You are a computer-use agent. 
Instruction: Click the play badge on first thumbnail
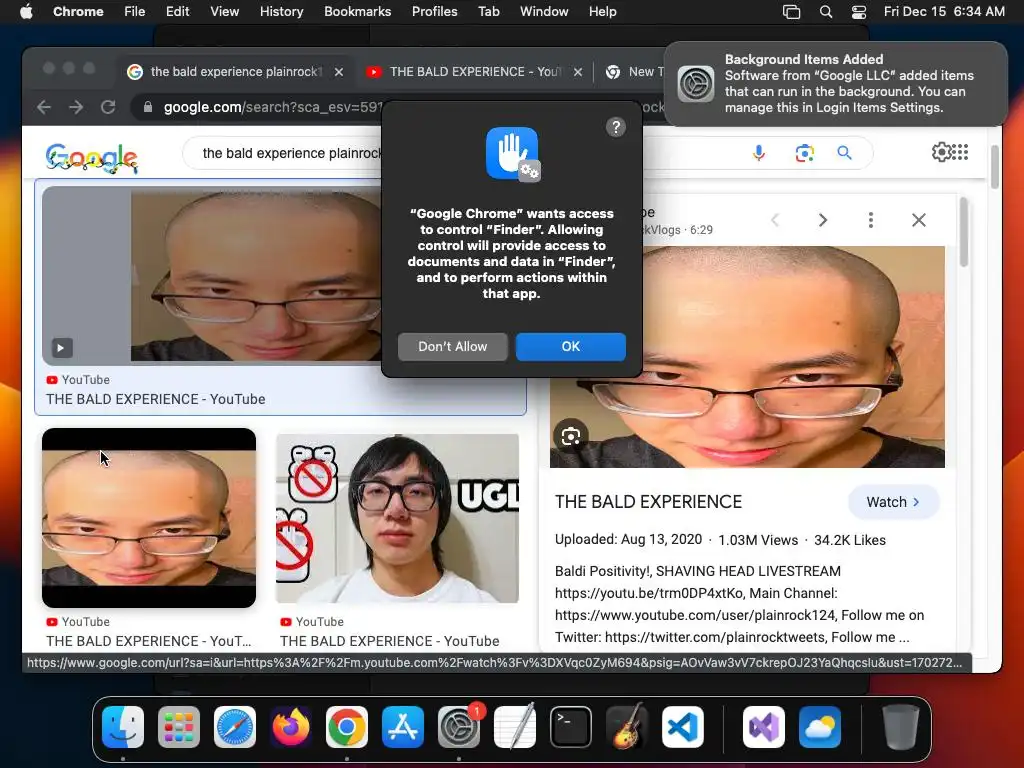tap(61, 347)
